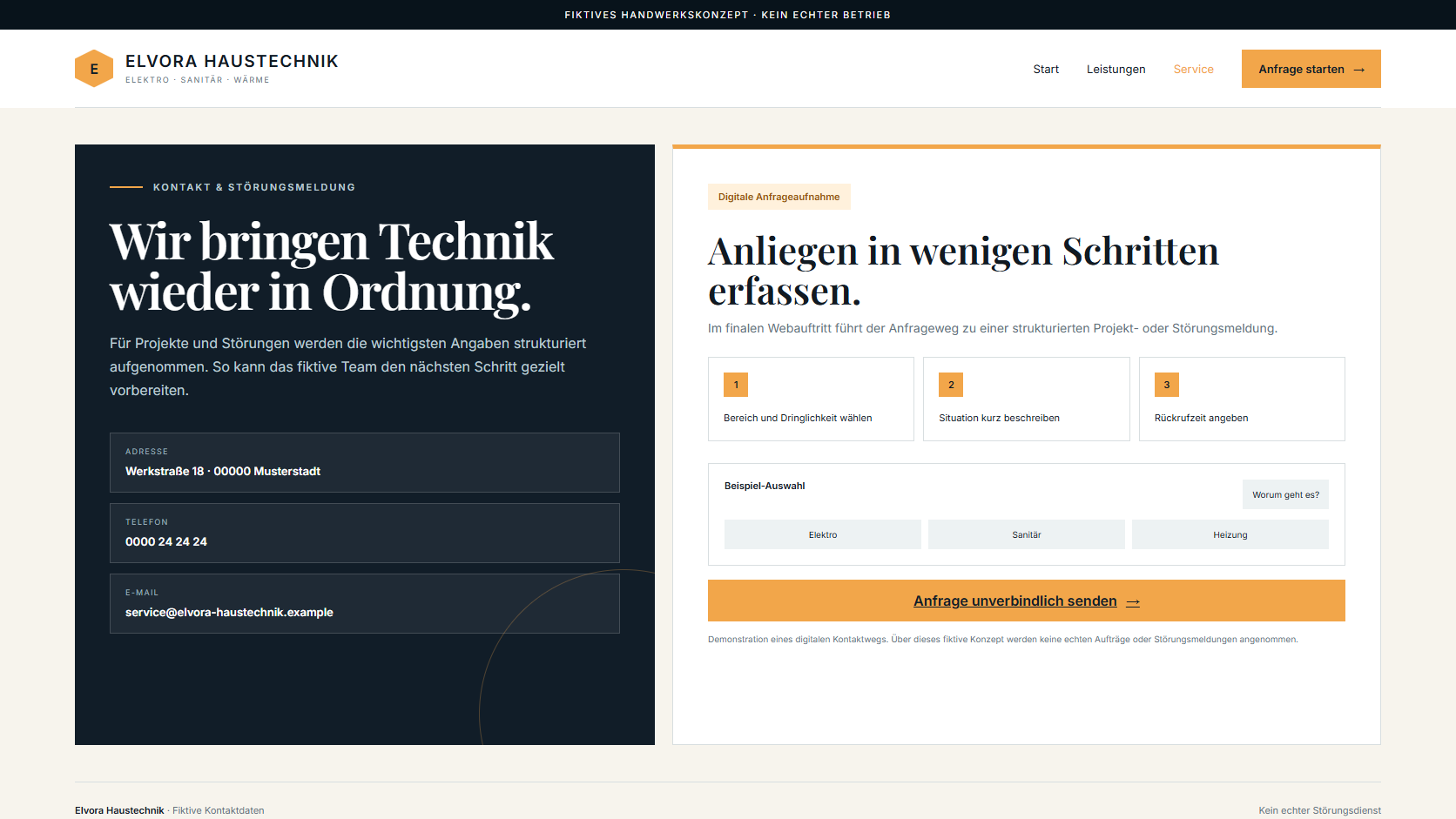1456x819 pixels.
Task: Choose the Heizung option
Action: (x=1230, y=534)
